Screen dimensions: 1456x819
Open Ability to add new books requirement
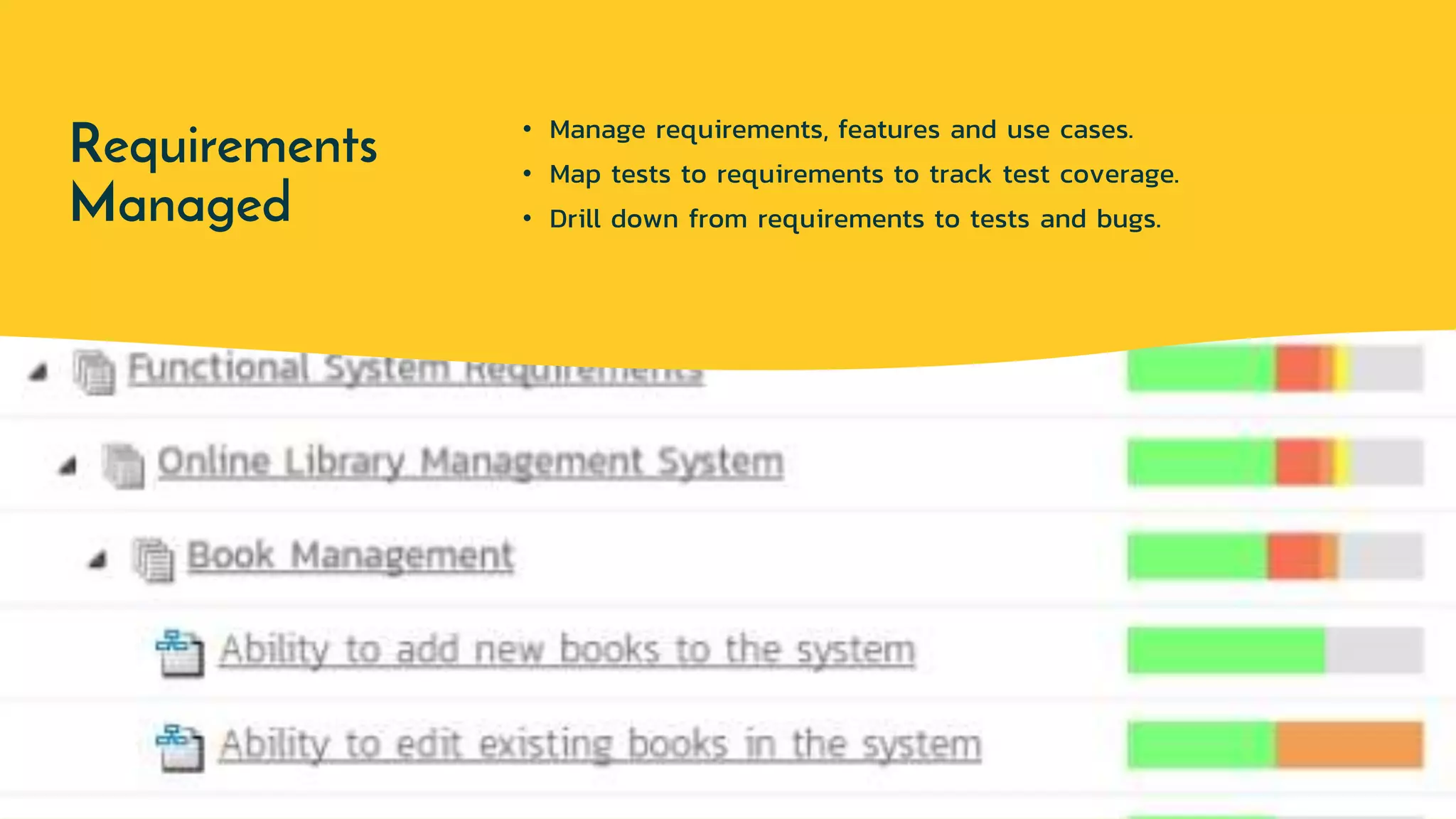pyautogui.click(x=567, y=651)
